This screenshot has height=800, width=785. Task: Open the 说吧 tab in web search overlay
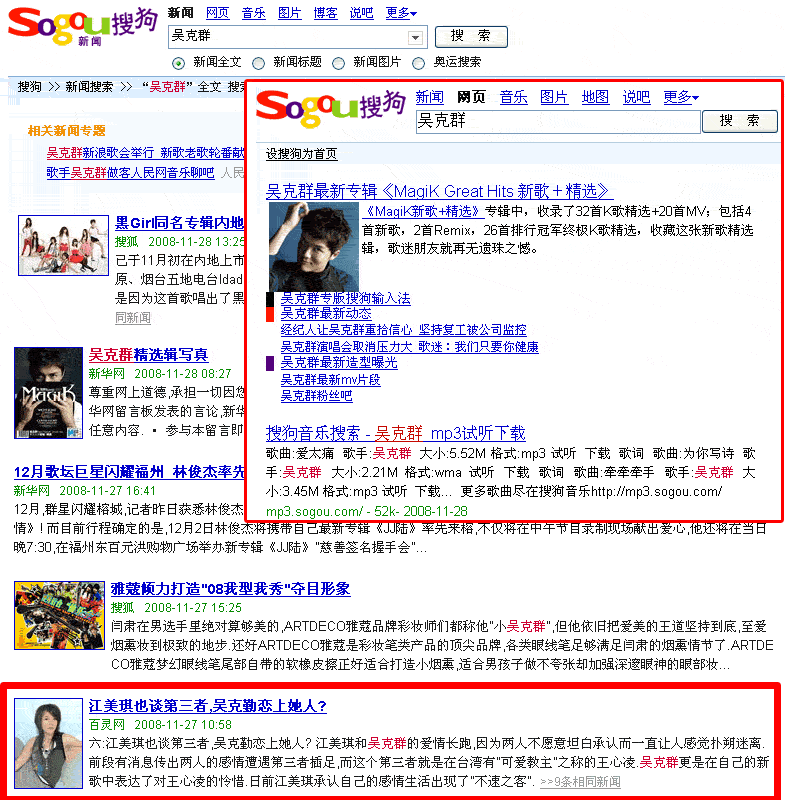pos(636,97)
